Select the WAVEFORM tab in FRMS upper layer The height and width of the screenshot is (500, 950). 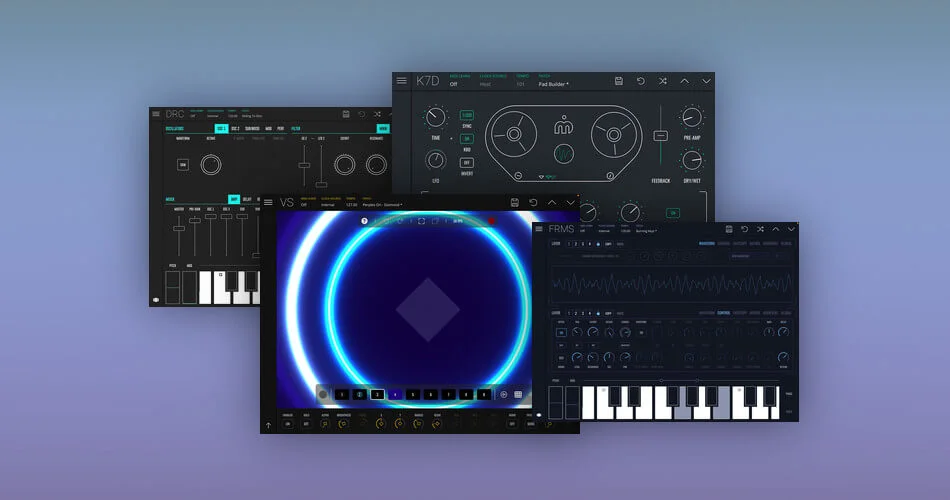click(706, 244)
